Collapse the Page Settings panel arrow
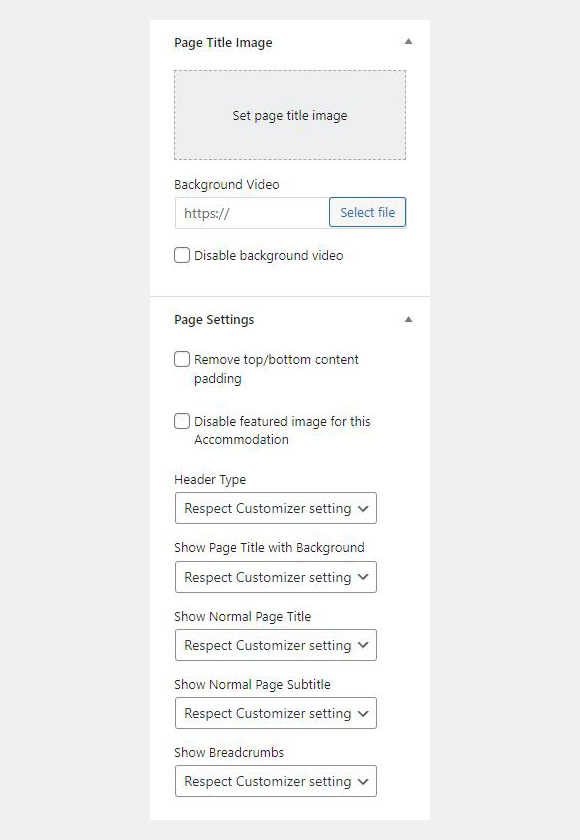Image resolution: width=580 pixels, height=840 pixels. coord(408,319)
